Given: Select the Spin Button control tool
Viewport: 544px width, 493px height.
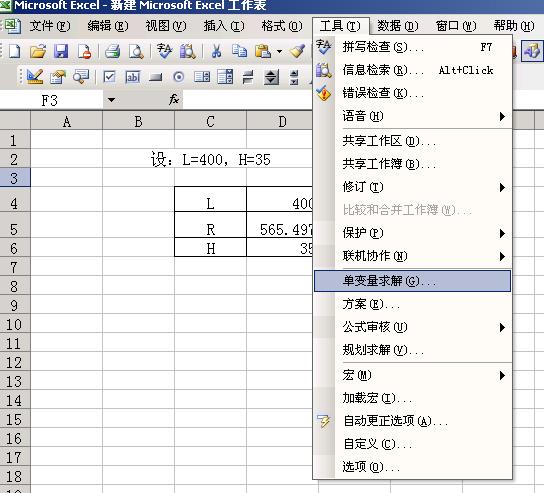Looking at the screenshot, I should [271, 77].
